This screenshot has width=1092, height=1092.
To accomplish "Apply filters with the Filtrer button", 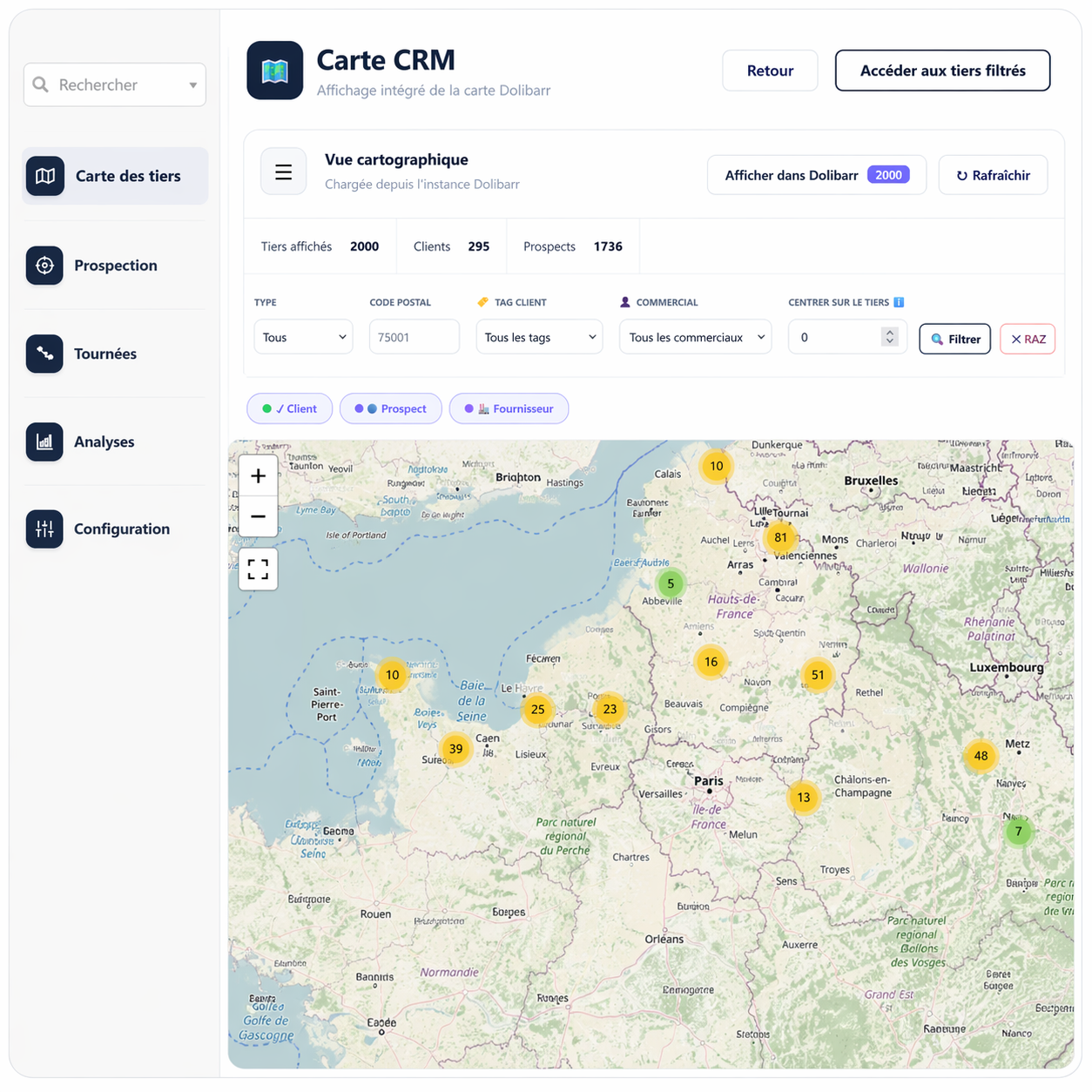I will (x=955, y=339).
